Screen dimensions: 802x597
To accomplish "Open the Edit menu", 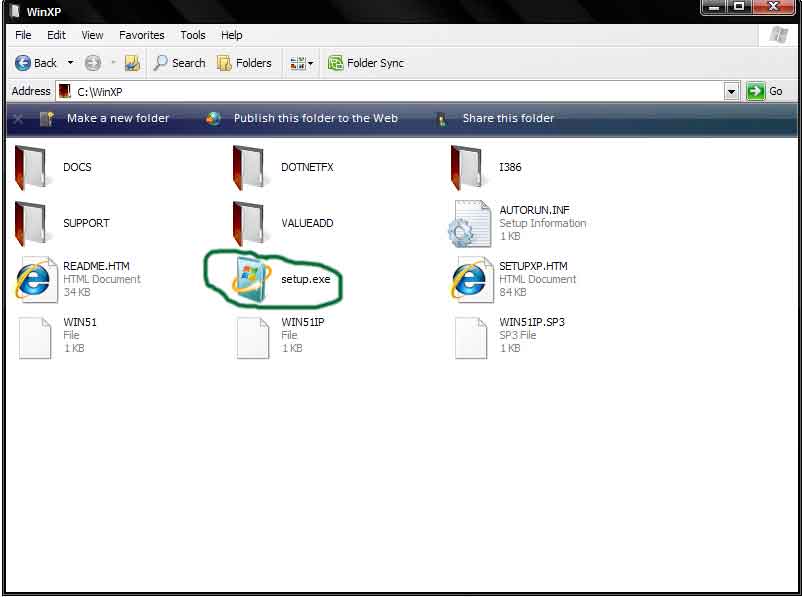I will tap(56, 35).
